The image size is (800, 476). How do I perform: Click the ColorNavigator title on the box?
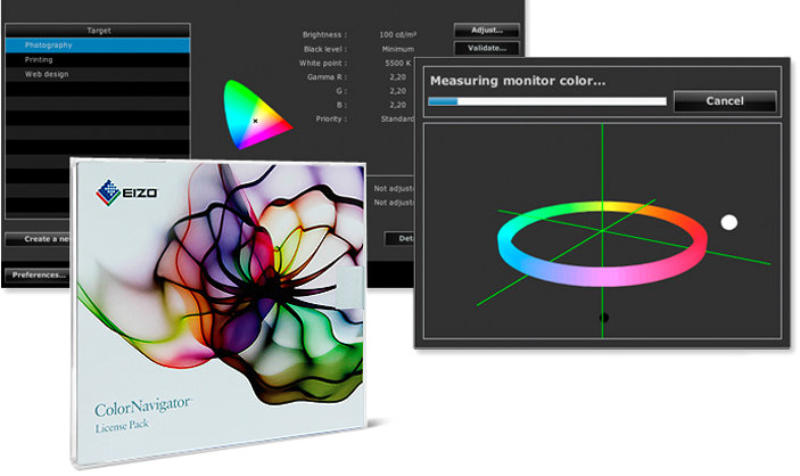click(142, 406)
